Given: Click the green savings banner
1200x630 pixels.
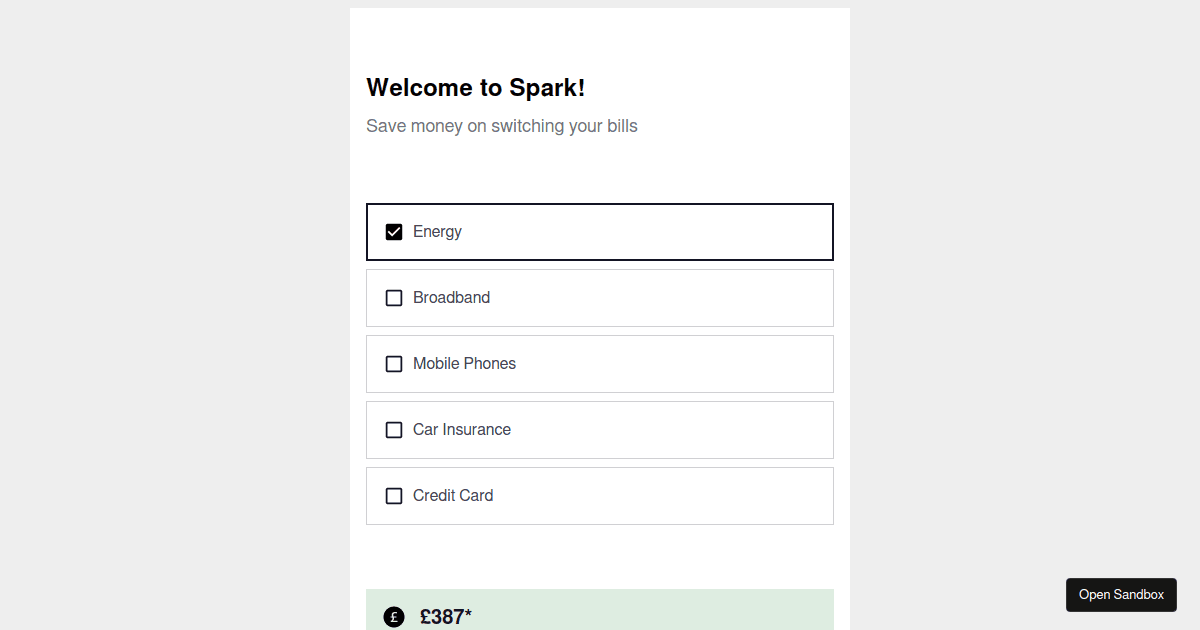Looking at the screenshot, I should (600, 610).
